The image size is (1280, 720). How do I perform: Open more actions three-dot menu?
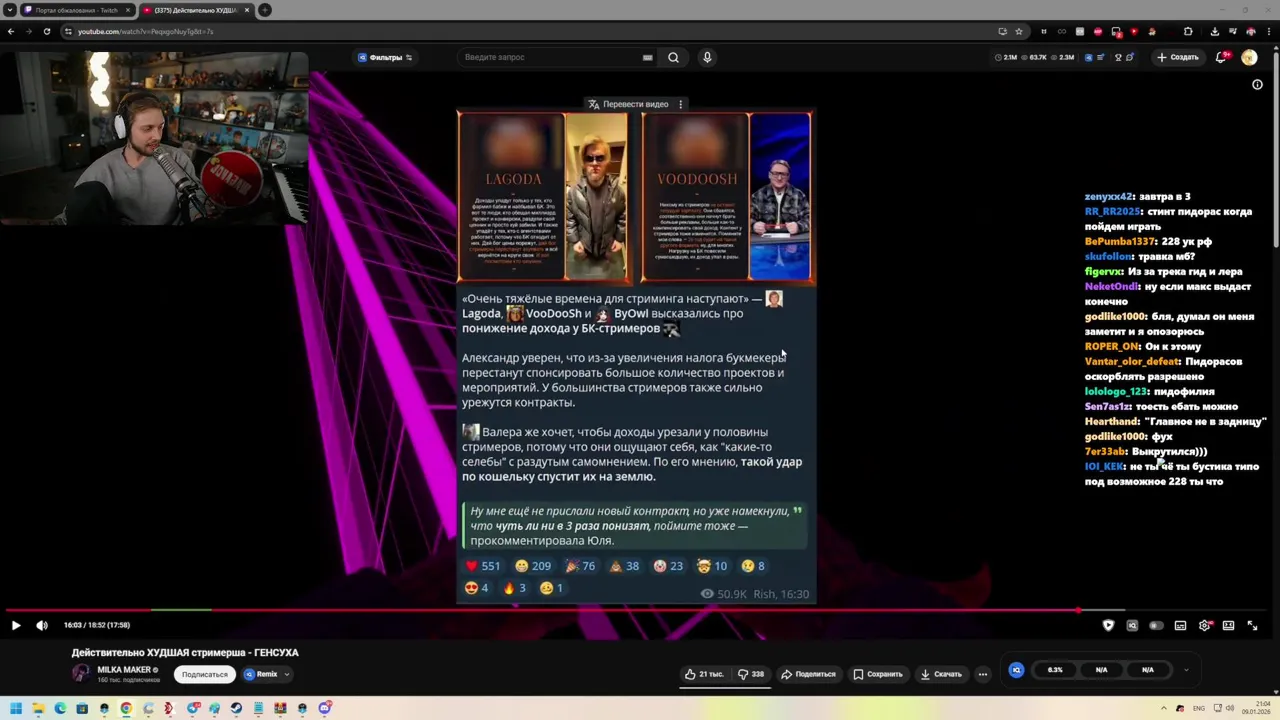click(x=983, y=674)
